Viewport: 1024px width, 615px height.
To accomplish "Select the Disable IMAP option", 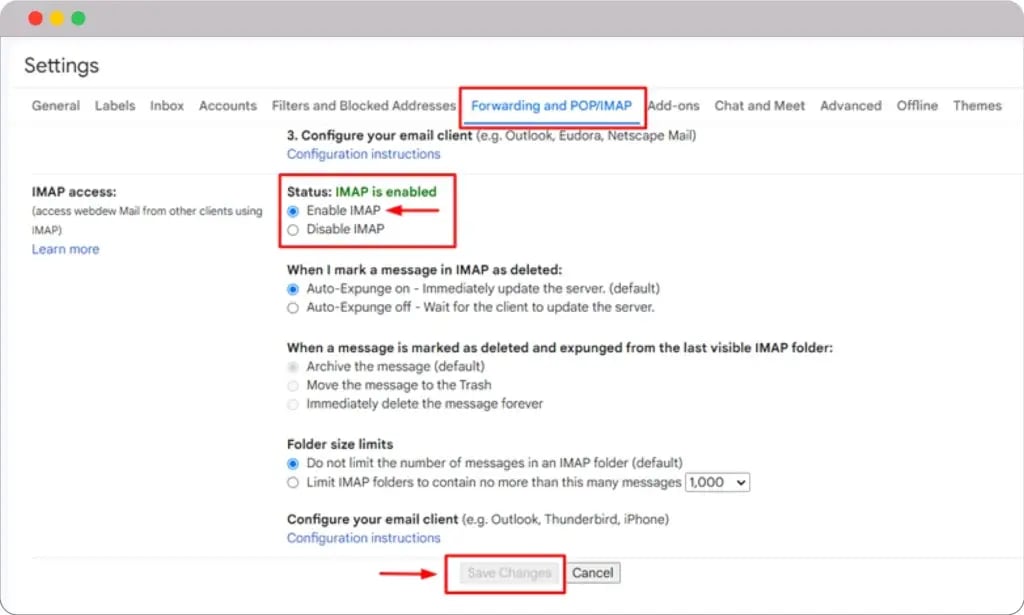I will tap(292, 229).
